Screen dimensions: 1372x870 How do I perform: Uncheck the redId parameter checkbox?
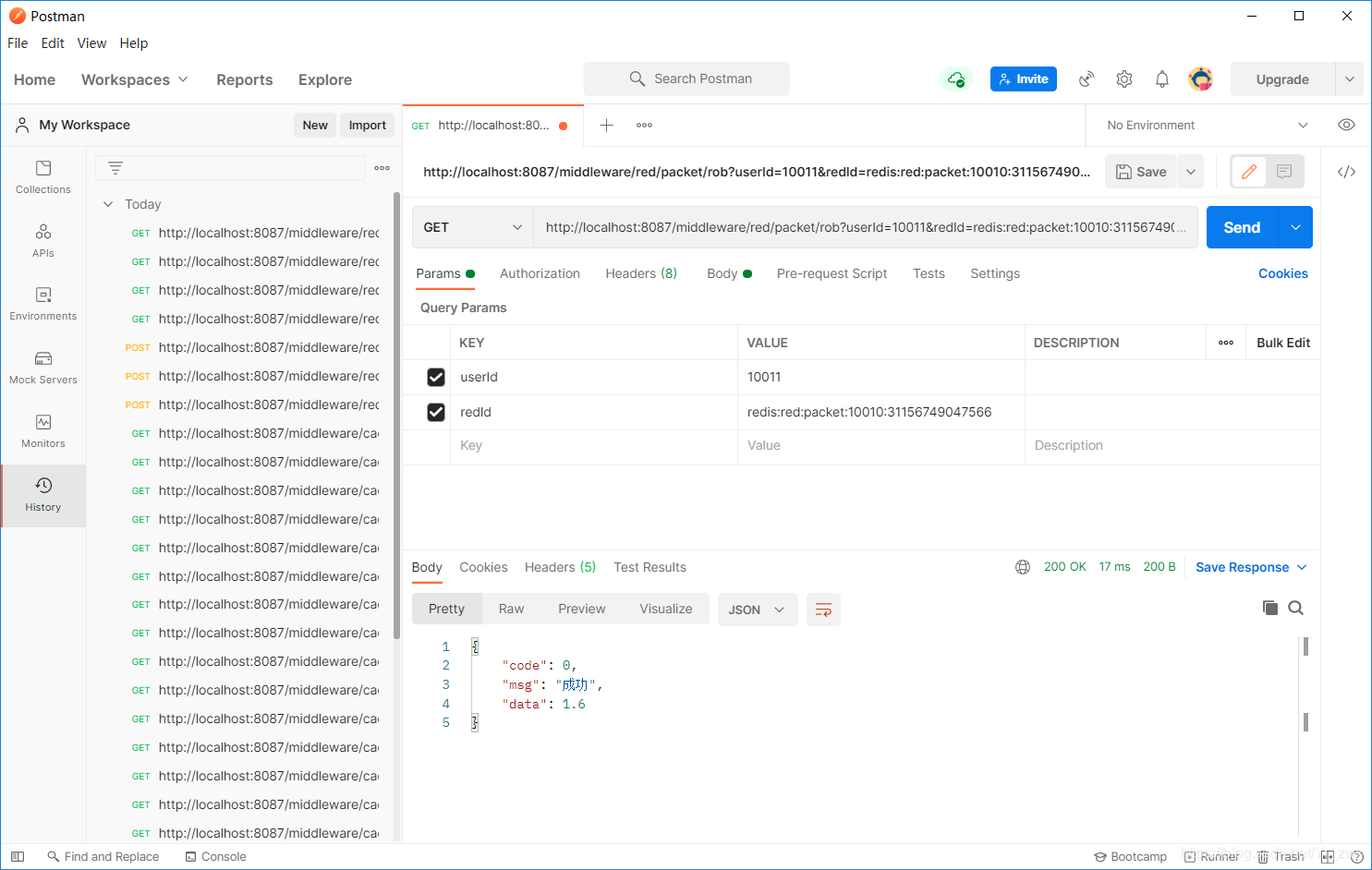point(436,412)
